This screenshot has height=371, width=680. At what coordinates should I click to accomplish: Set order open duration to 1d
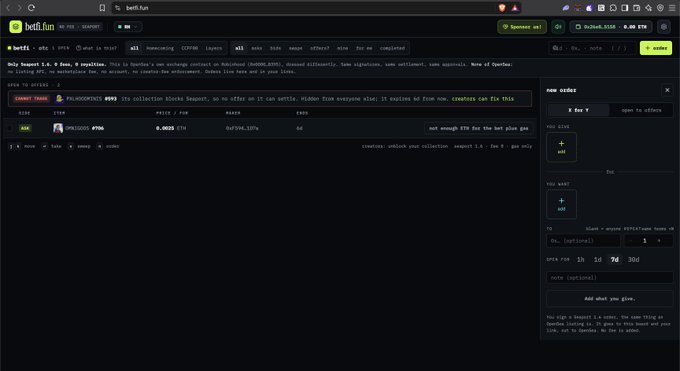click(597, 259)
